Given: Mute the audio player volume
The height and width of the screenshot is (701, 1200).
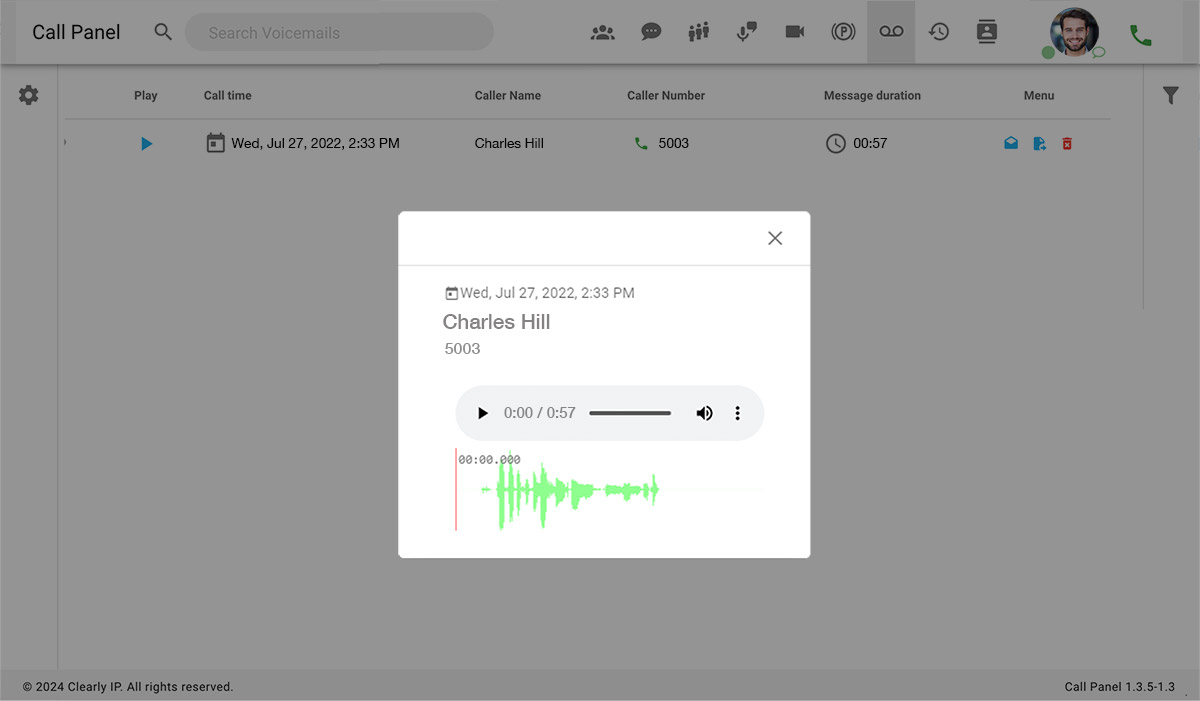Looking at the screenshot, I should (705, 413).
